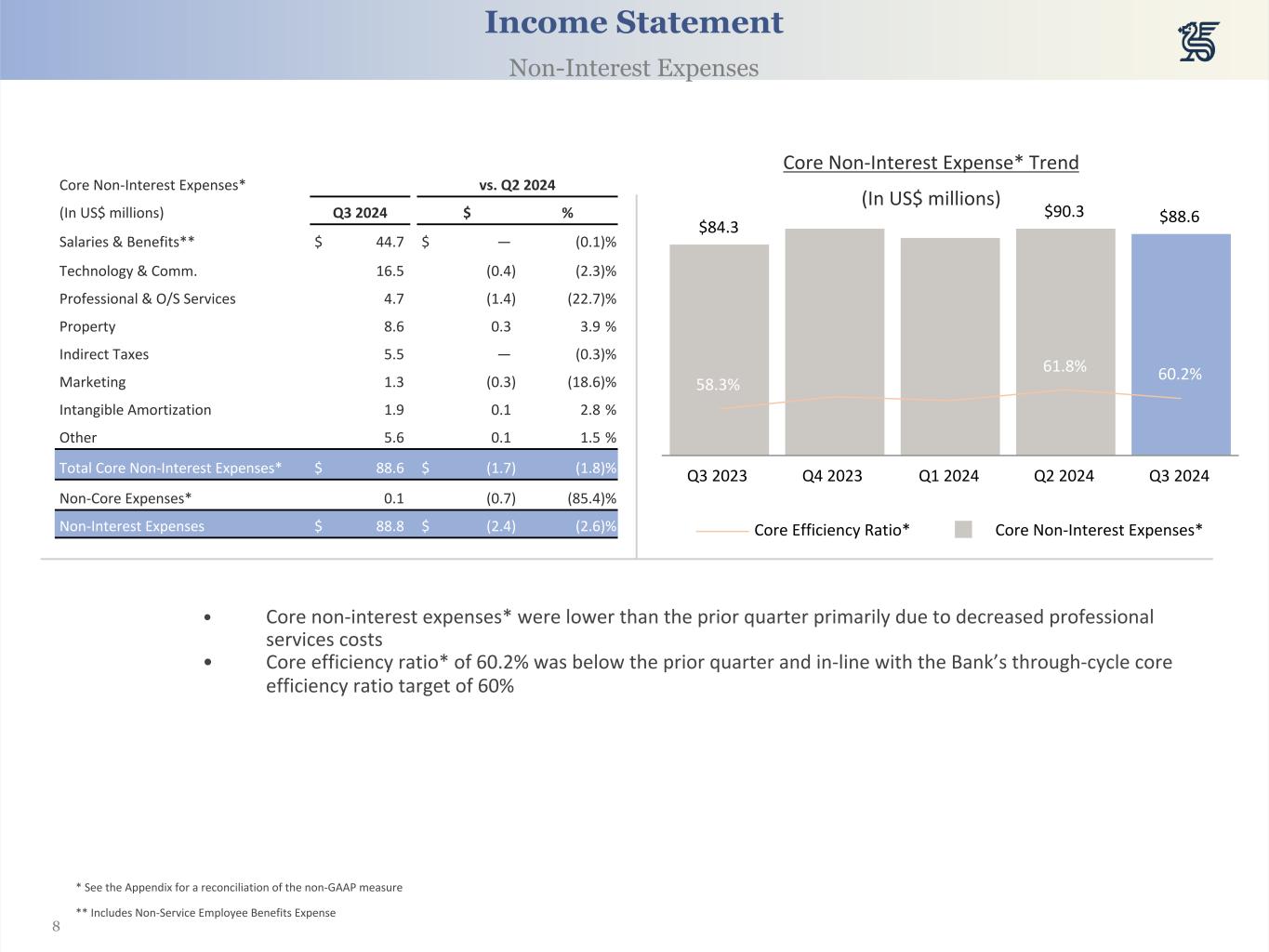Click the "See the Appendix" reconciliation footnote
Screen dimensions: 1269x952
click(x=239, y=888)
